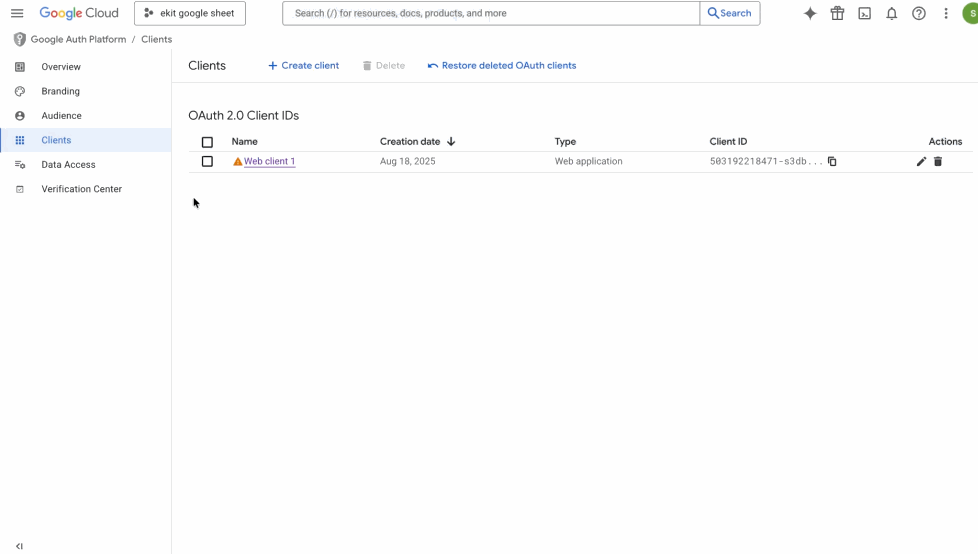Image resolution: width=978 pixels, height=554 pixels.
Task: Open the main navigation hamburger menu
Action: click(17, 13)
